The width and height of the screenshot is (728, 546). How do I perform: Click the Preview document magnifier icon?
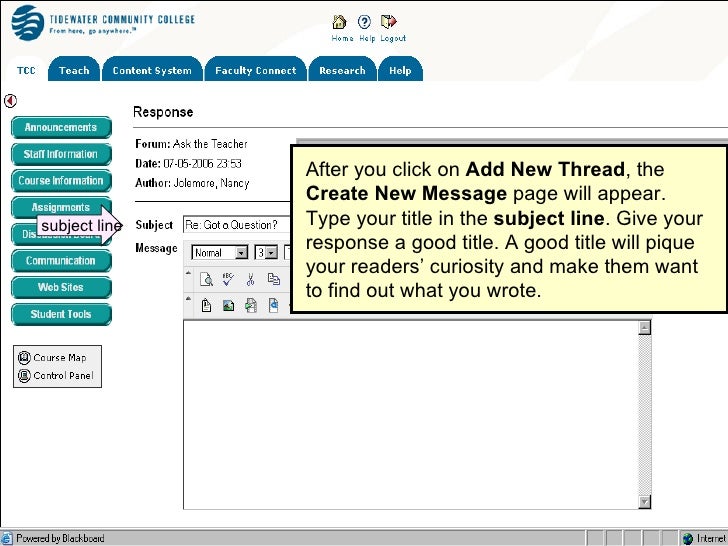coord(206,279)
